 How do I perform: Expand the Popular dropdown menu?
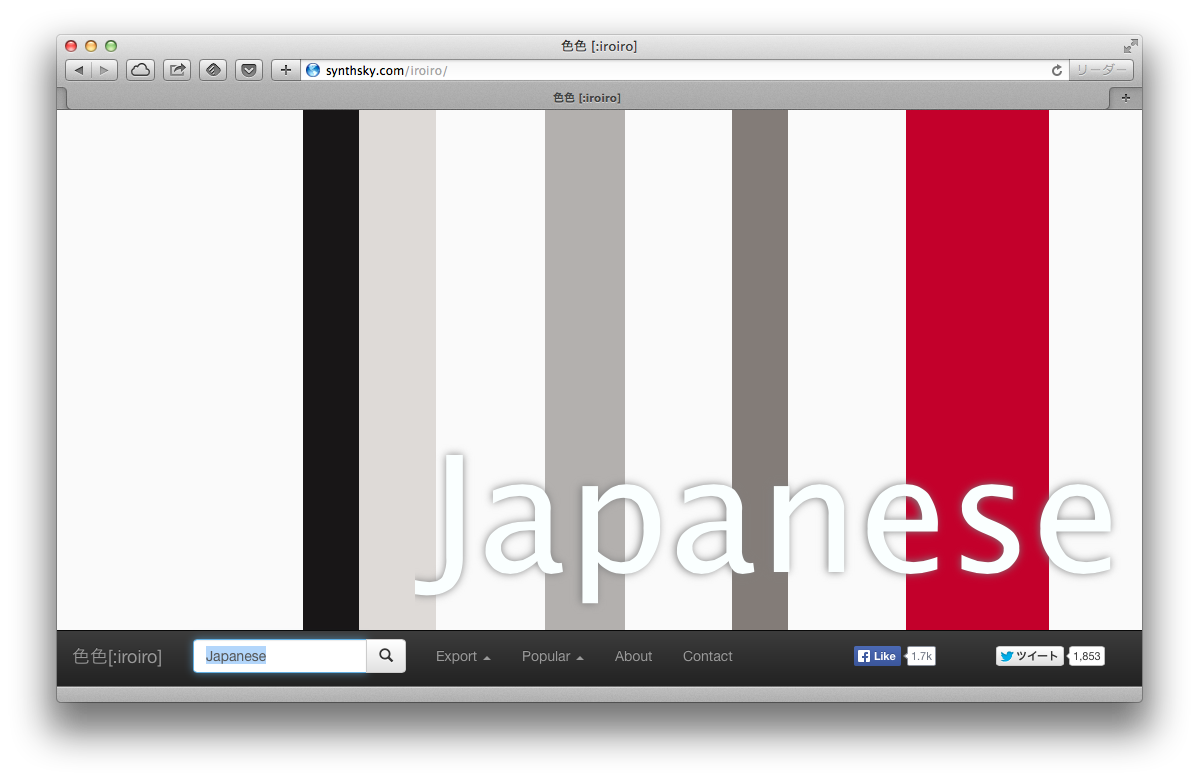(552, 656)
